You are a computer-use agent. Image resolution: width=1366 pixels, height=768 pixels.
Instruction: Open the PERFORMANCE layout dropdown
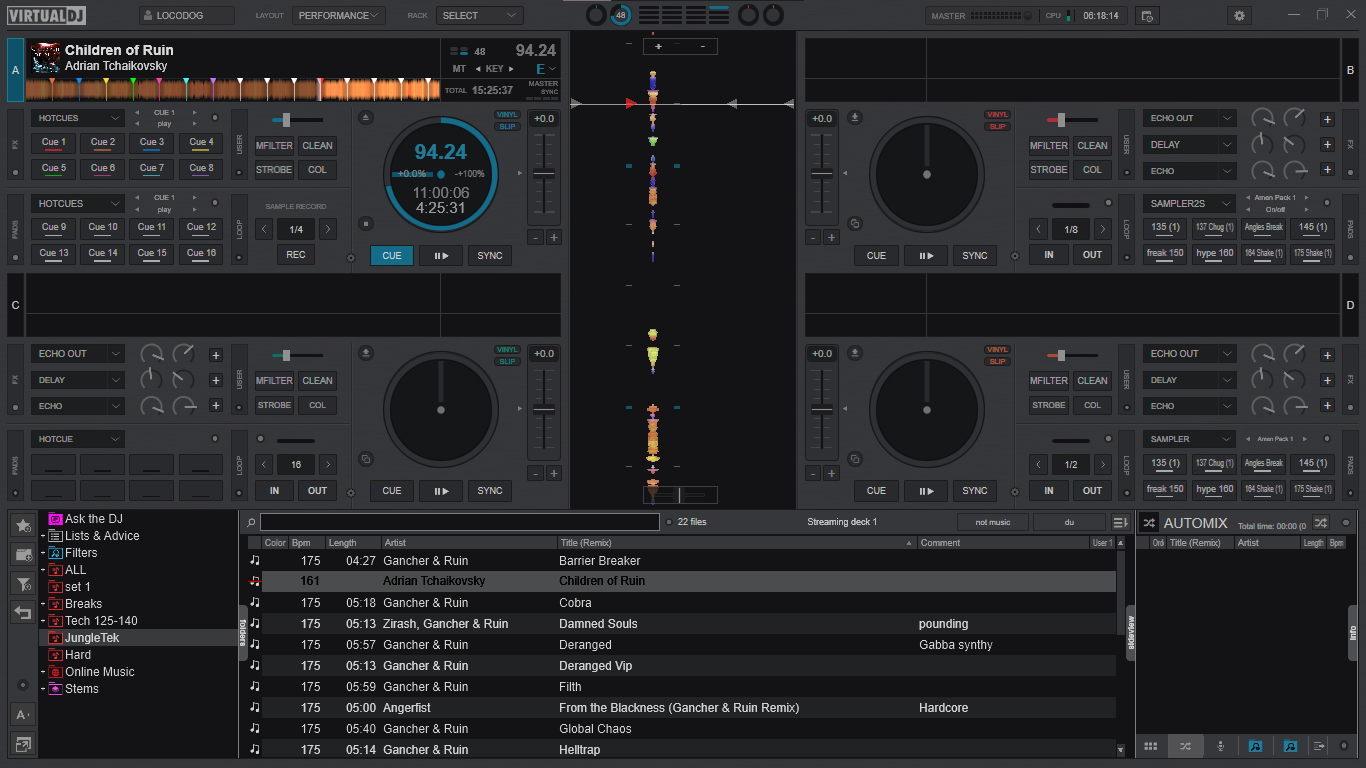click(x=339, y=16)
